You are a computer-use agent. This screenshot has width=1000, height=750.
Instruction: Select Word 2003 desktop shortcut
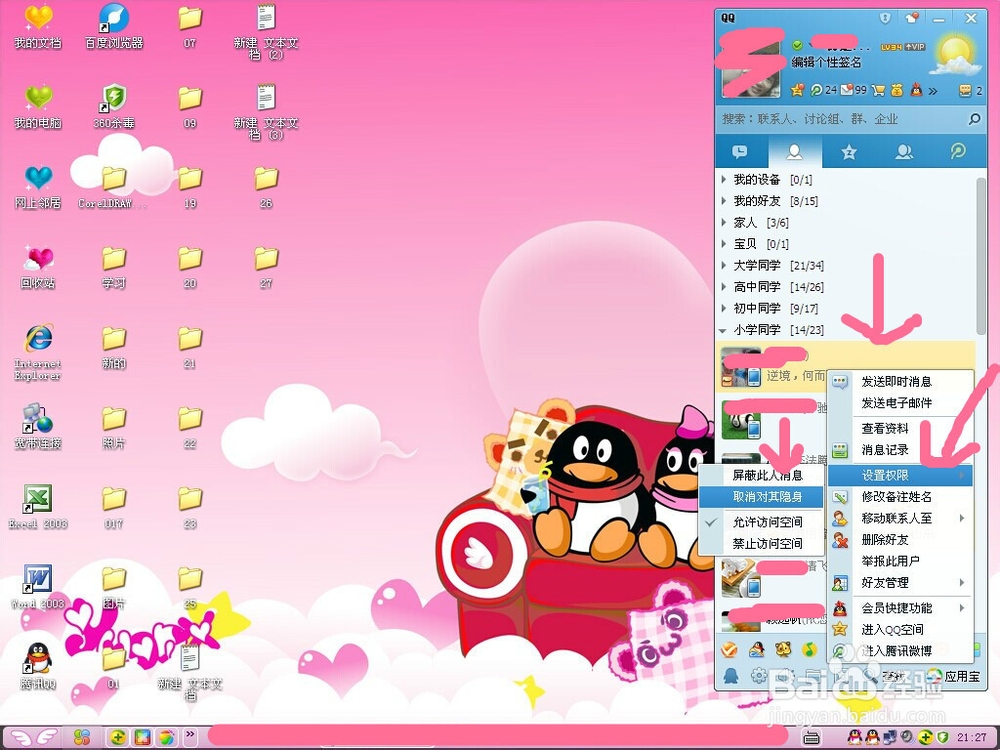coord(38,586)
